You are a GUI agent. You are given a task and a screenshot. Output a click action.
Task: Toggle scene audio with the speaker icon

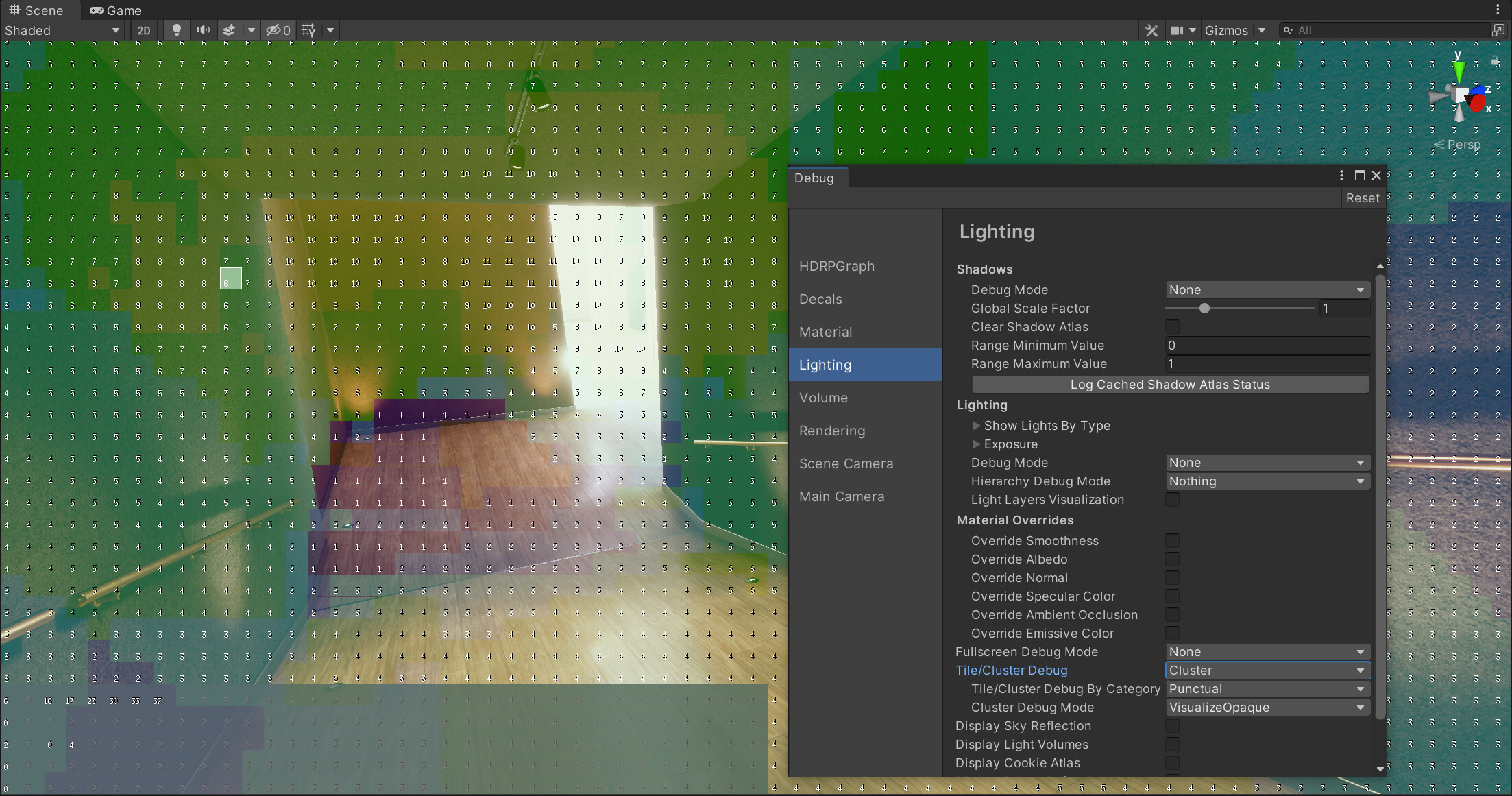pos(203,30)
